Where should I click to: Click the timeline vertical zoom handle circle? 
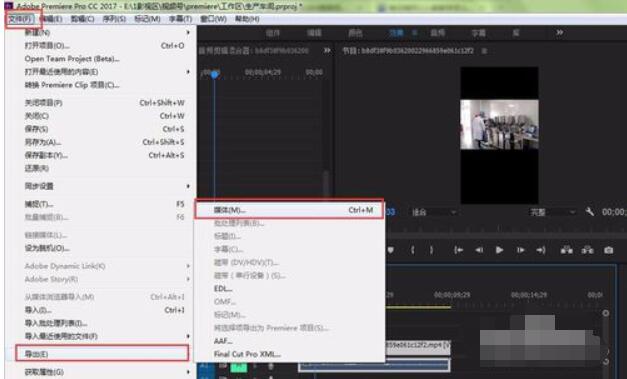pyautogui.click(x=606, y=313)
